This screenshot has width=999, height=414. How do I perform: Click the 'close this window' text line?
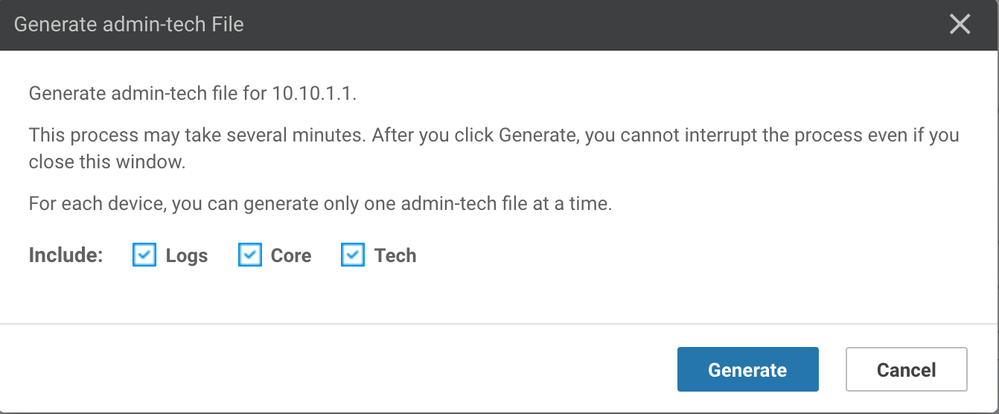(x=107, y=162)
